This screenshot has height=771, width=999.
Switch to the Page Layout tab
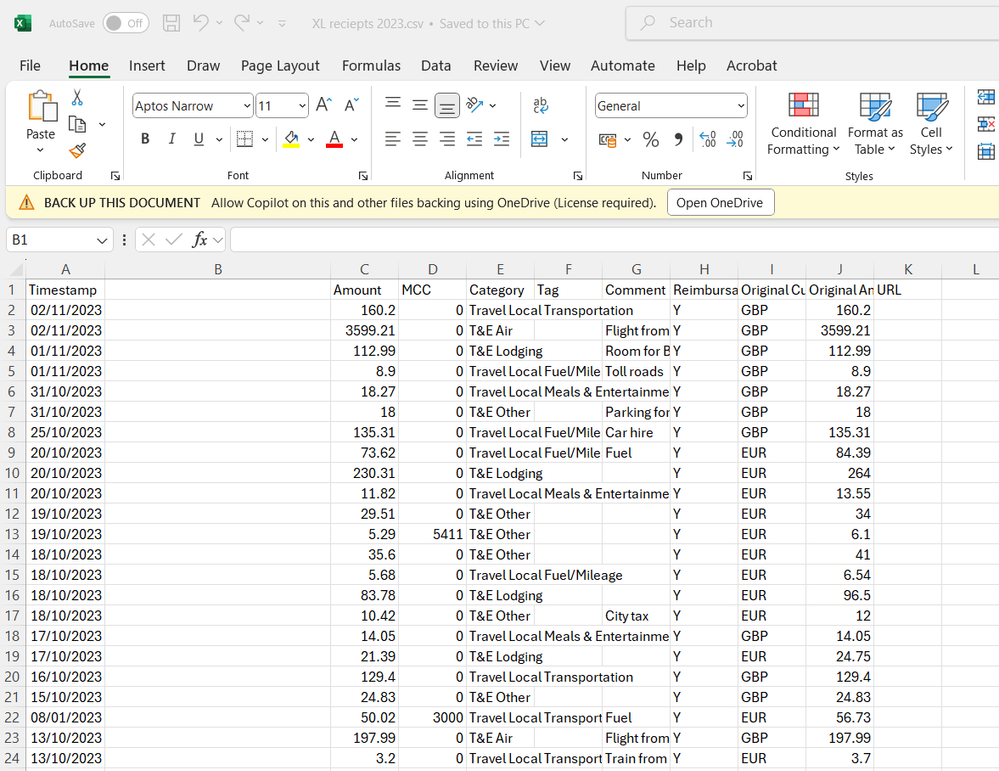(280, 66)
